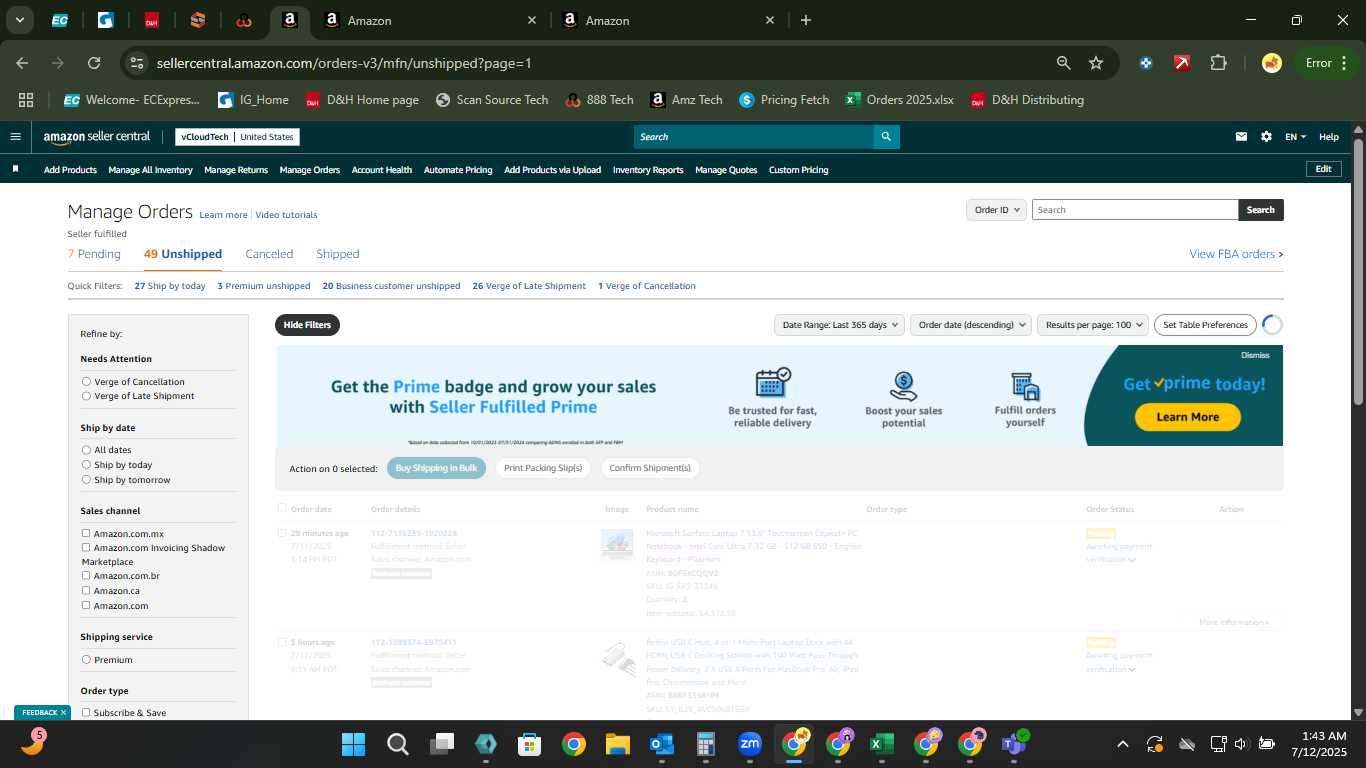Open the browser Extensions puzzle icon
Image resolution: width=1366 pixels, height=768 pixels.
(x=1218, y=63)
